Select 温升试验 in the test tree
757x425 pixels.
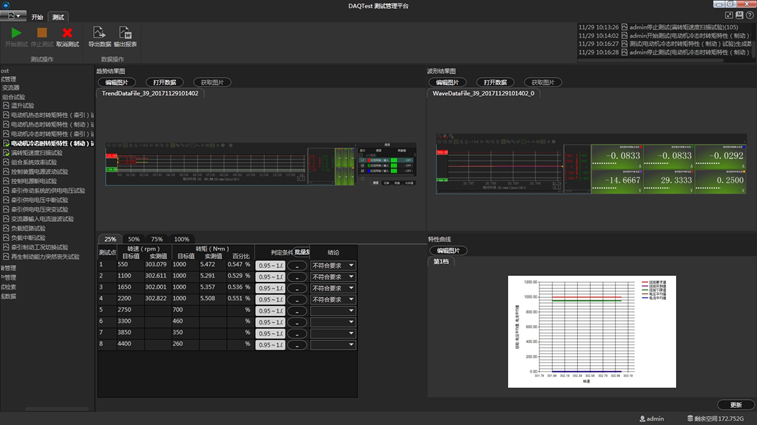point(22,105)
